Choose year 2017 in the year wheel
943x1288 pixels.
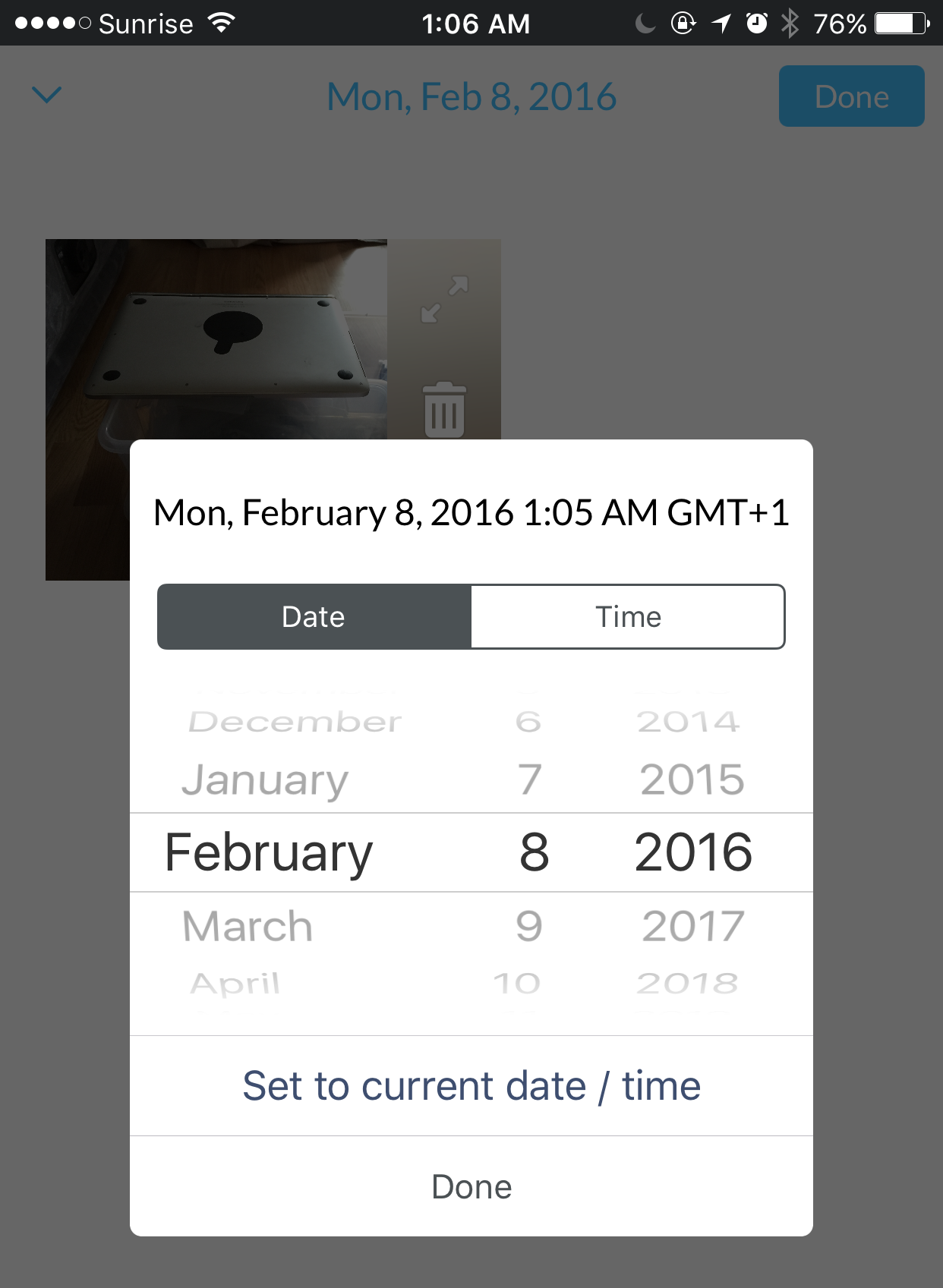692,926
